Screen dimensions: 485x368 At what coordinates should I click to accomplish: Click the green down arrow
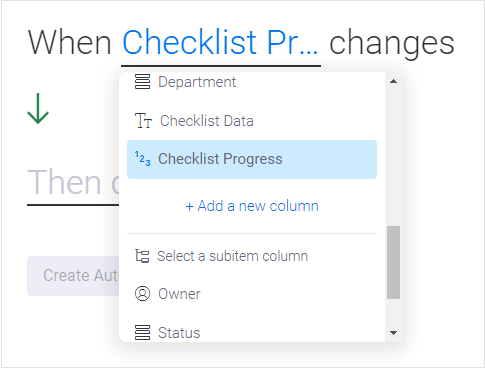pos(38,109)
